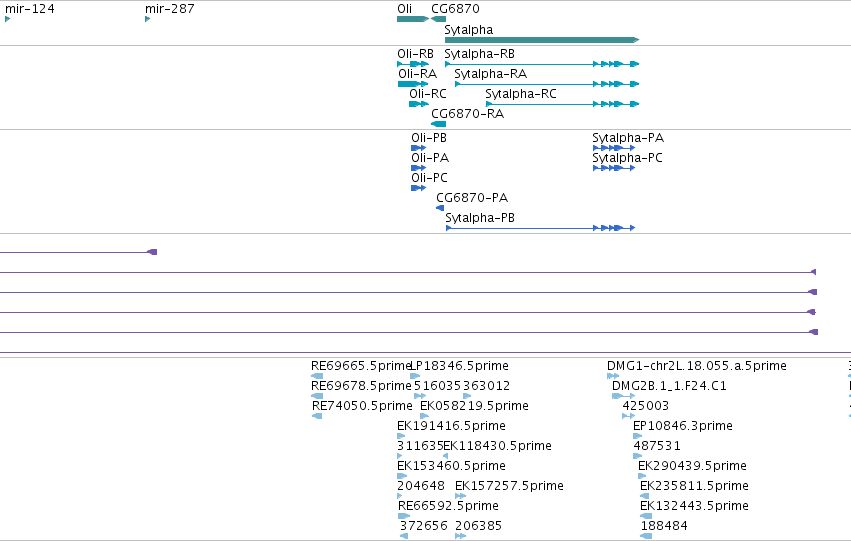Click EK290439.5prime EST label
851x541 pixels.
coord(693,466)
